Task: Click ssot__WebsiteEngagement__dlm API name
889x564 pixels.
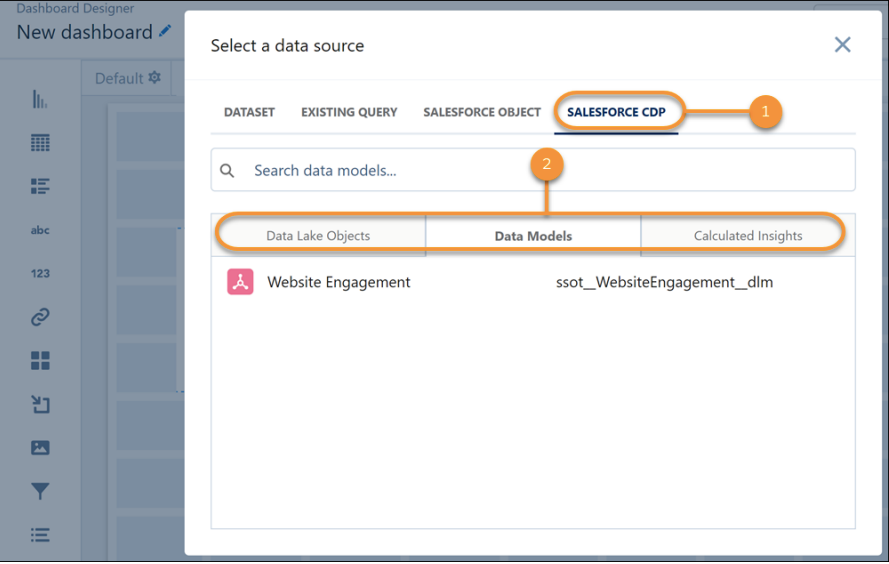Action: coord(664,282)
